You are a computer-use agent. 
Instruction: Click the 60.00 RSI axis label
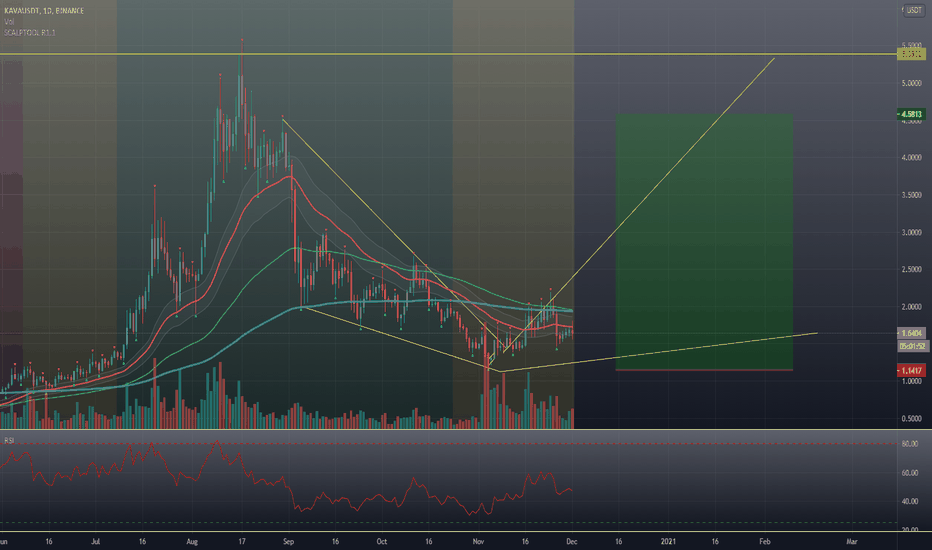909,473
